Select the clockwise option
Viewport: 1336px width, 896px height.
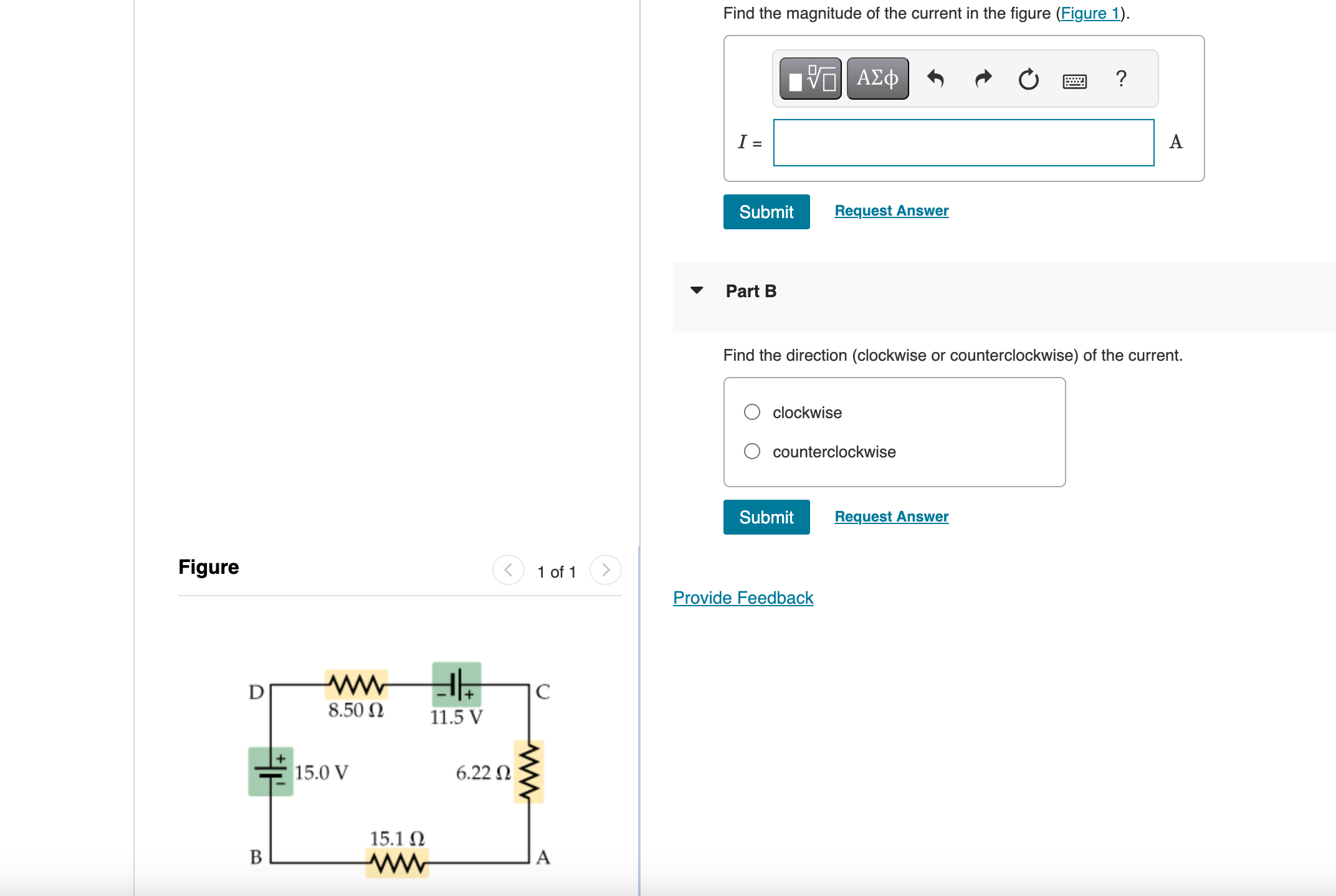point(752,412)
